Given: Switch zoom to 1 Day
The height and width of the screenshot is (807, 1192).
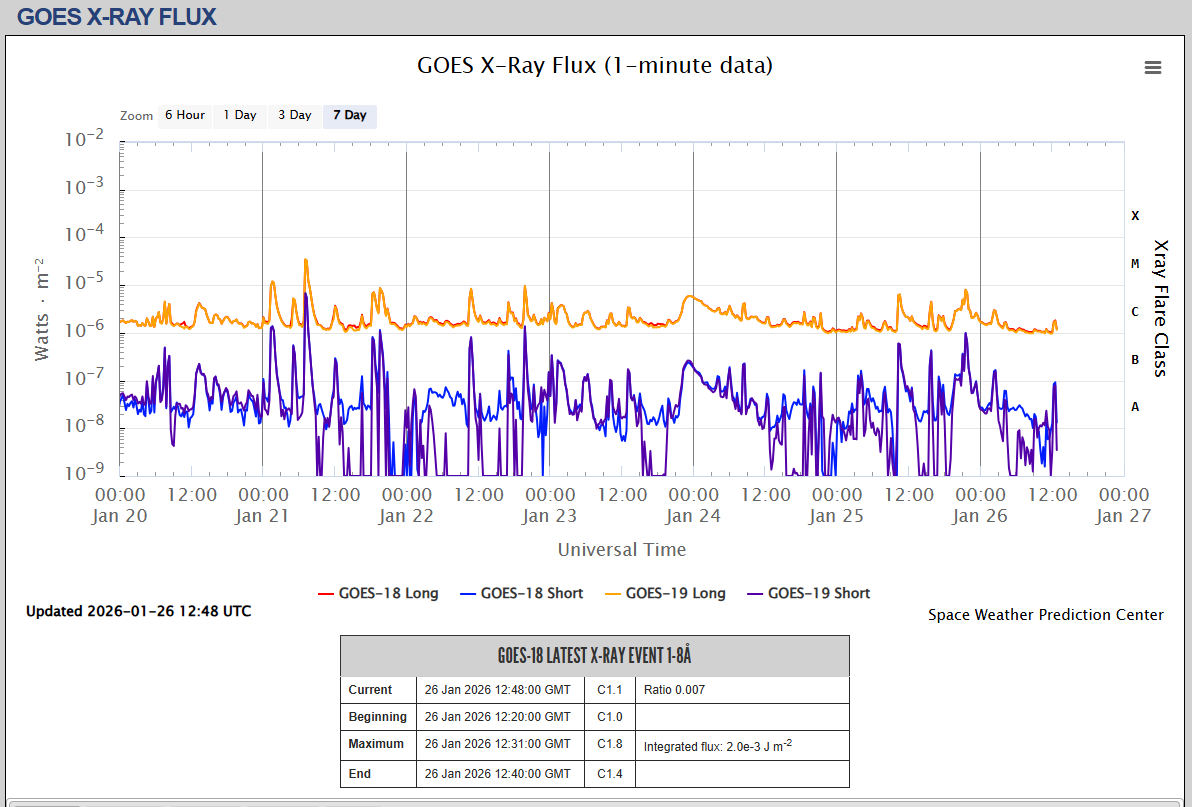Looking at the screenshot, I should [x=239, y=115].
